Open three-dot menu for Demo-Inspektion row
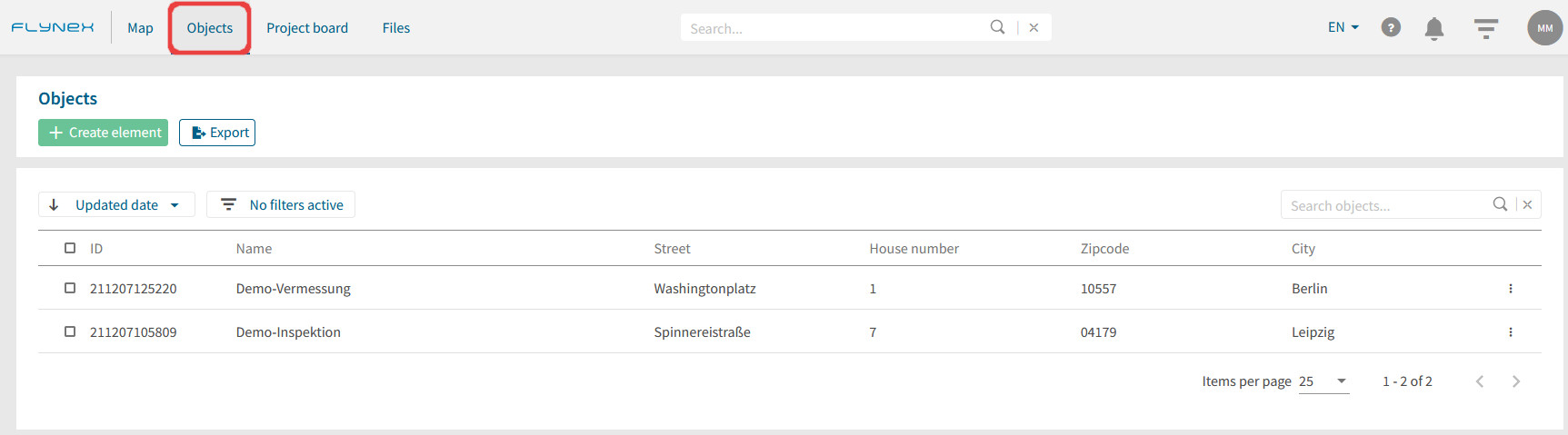The height and width of the screenshot is (435, 1568). [x=1511, y=332]
